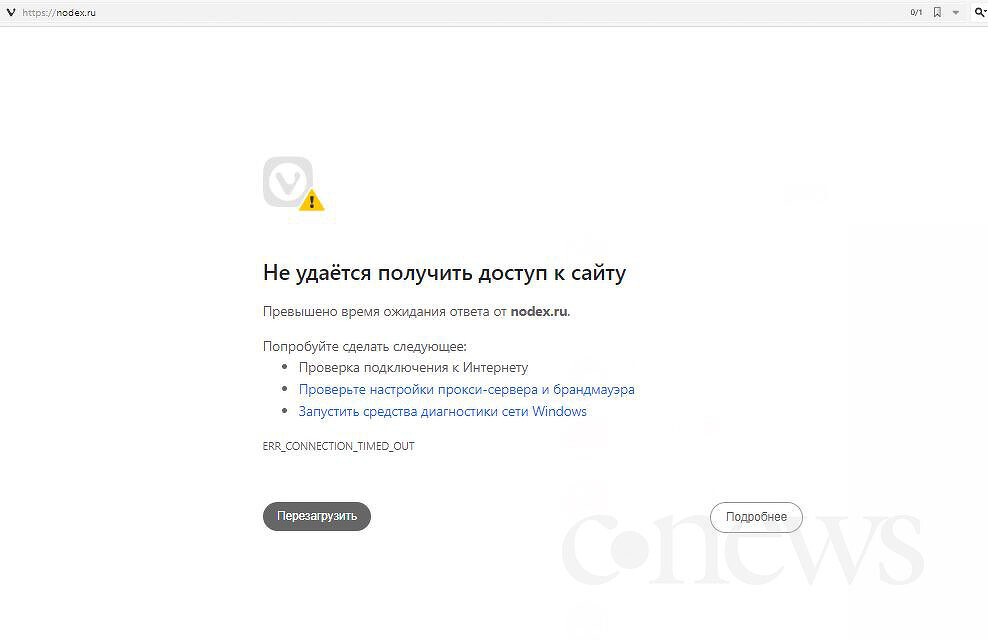Click the bold nodex.ru in error message
988x641 pixels.
tap(538, 311)
